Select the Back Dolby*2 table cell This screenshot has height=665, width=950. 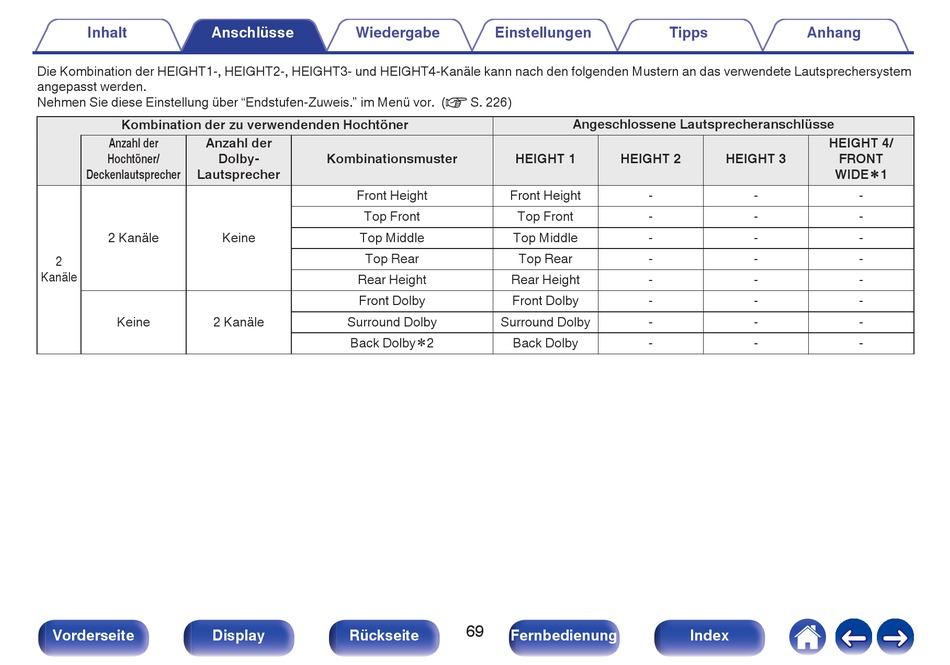tap(392, 343)
